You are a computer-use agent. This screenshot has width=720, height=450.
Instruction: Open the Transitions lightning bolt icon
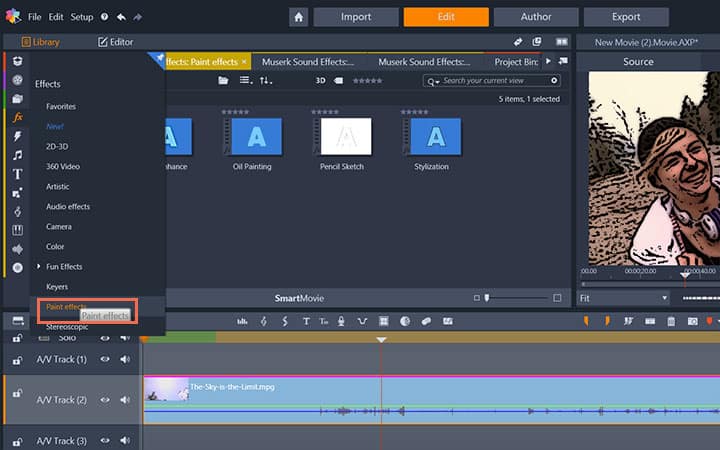(17, 136)
